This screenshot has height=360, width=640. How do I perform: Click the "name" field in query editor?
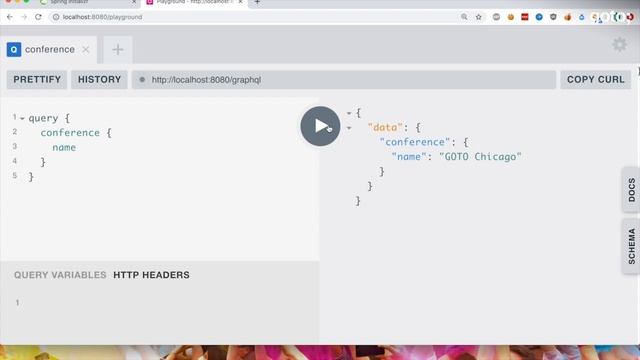[64, 148]
